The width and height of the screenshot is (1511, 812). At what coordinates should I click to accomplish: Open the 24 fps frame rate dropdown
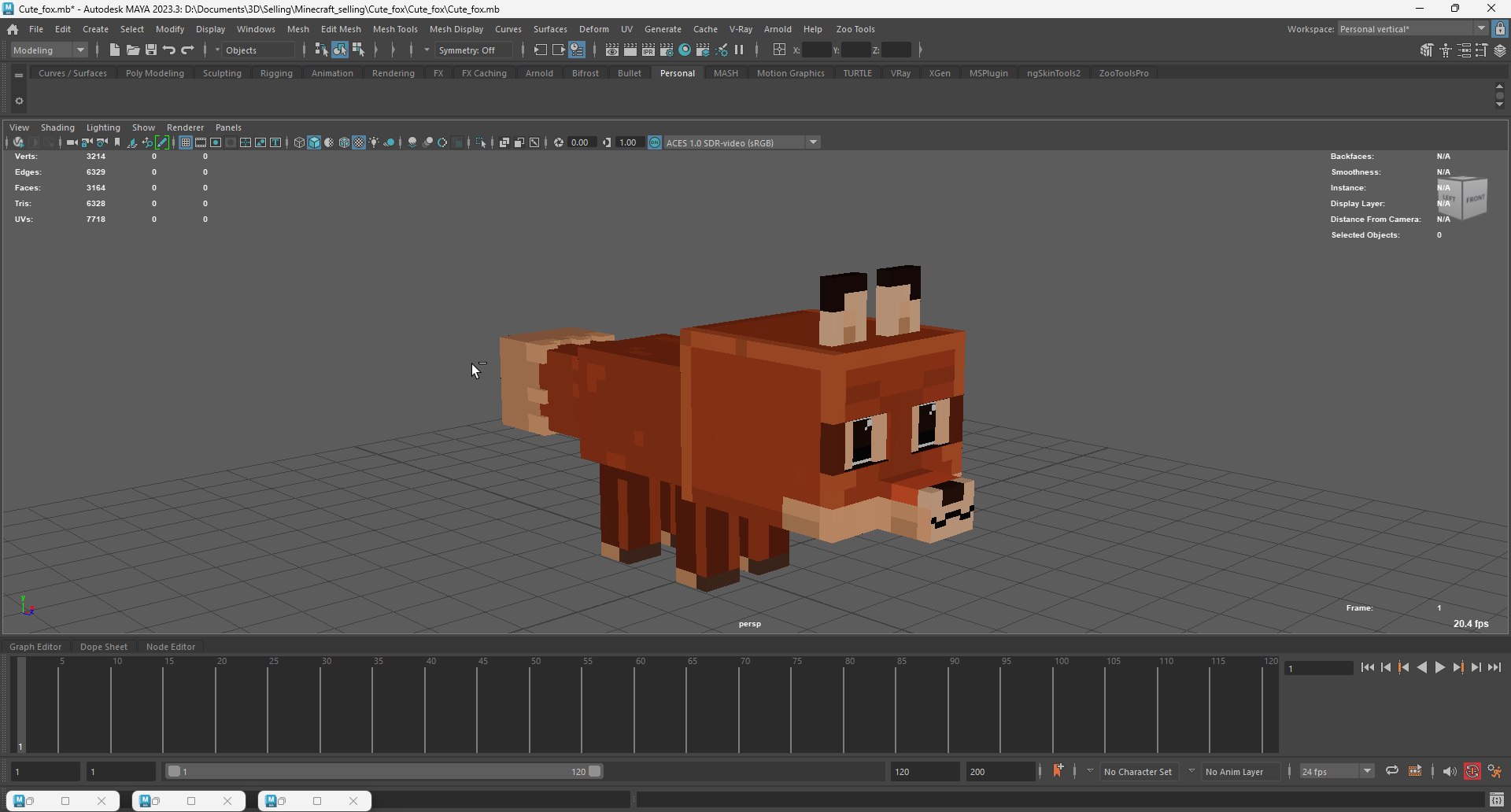click(x=1337, y=771)
